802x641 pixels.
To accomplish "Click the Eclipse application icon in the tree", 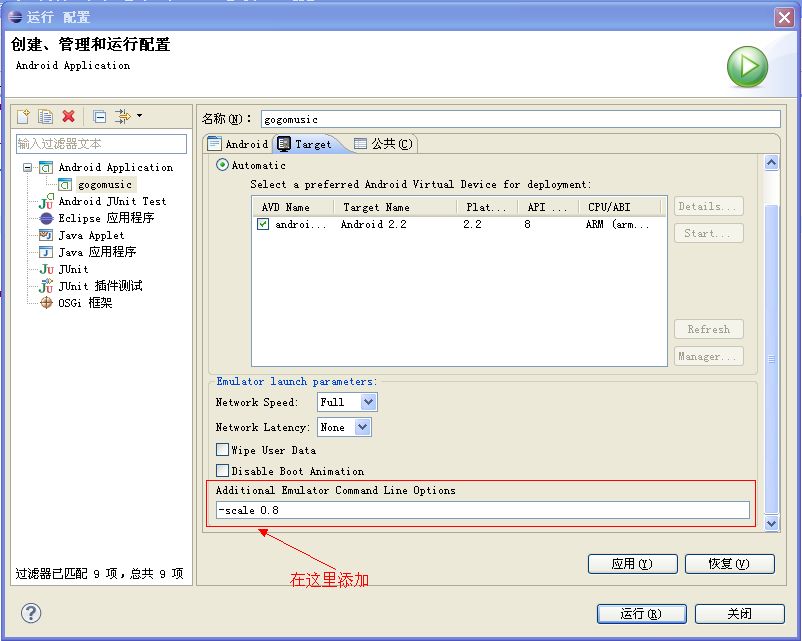I will tap(46, 218).
